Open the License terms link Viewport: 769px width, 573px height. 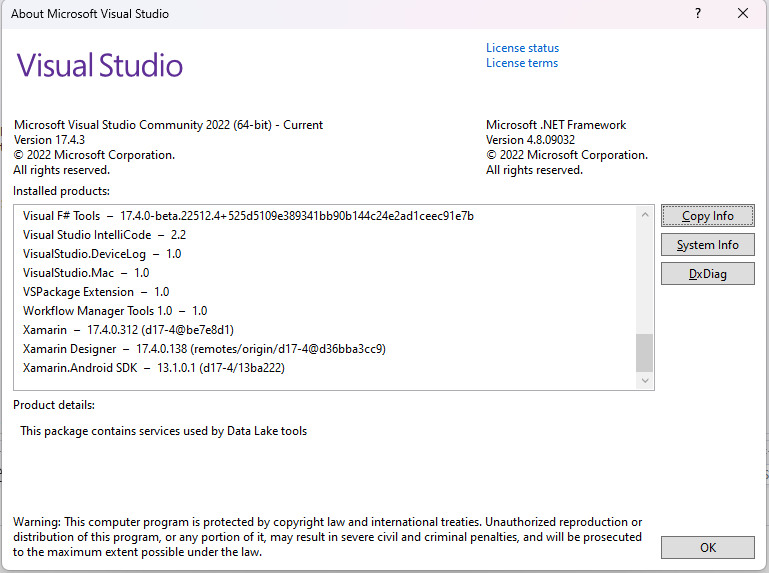[522, 63]
